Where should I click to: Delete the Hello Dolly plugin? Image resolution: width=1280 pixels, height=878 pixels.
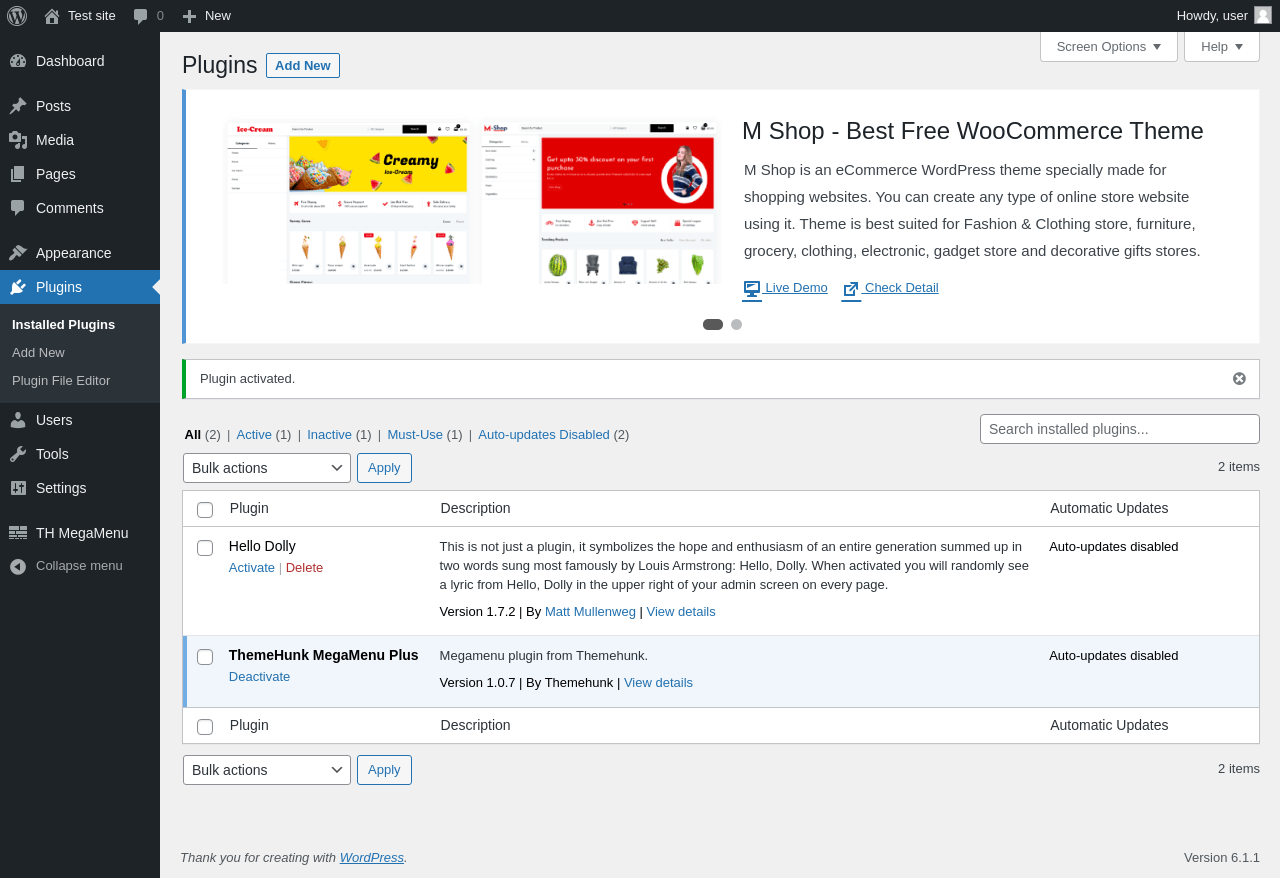coord(304,567)
